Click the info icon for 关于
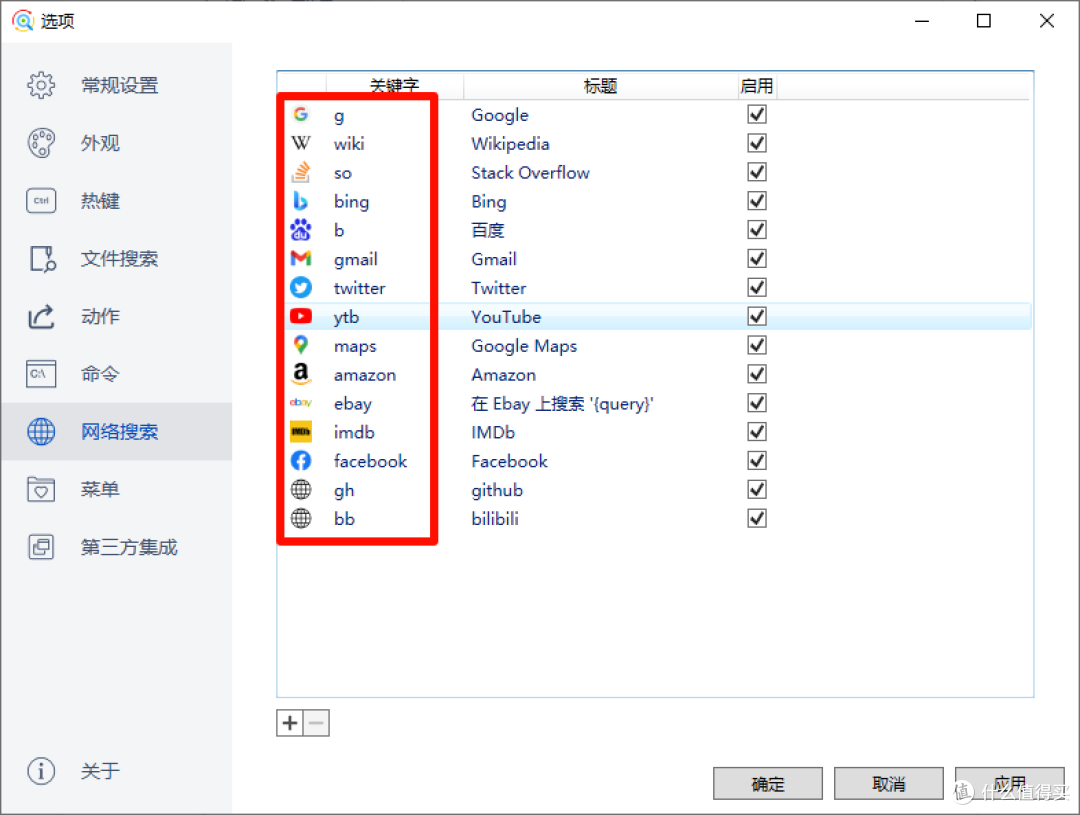The width and height of the screenshot is (1080, 815). tap(41, 771)
